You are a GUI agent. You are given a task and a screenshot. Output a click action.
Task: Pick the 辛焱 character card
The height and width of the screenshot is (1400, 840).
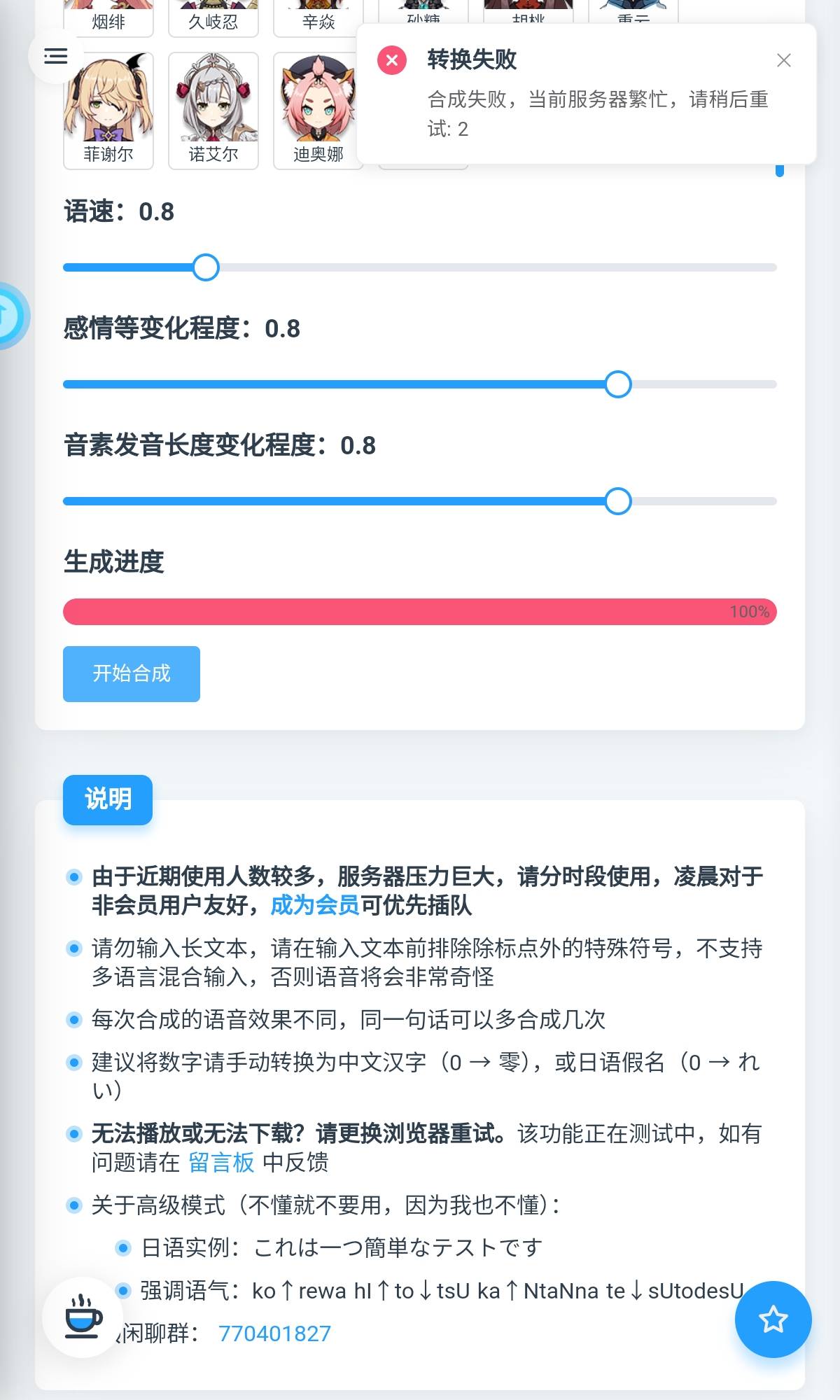318,18
